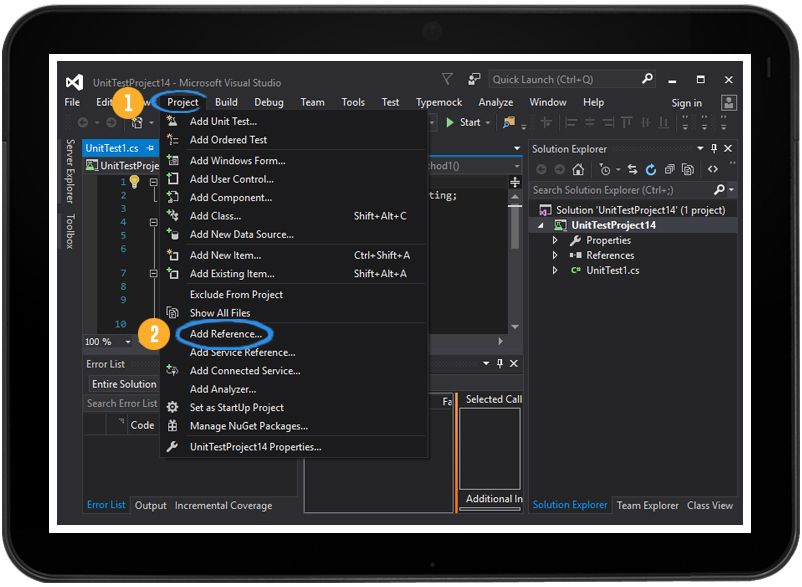Click the Code column header in Error List
The height and width of the screenshot is (587, 802).
coord(142,425)
